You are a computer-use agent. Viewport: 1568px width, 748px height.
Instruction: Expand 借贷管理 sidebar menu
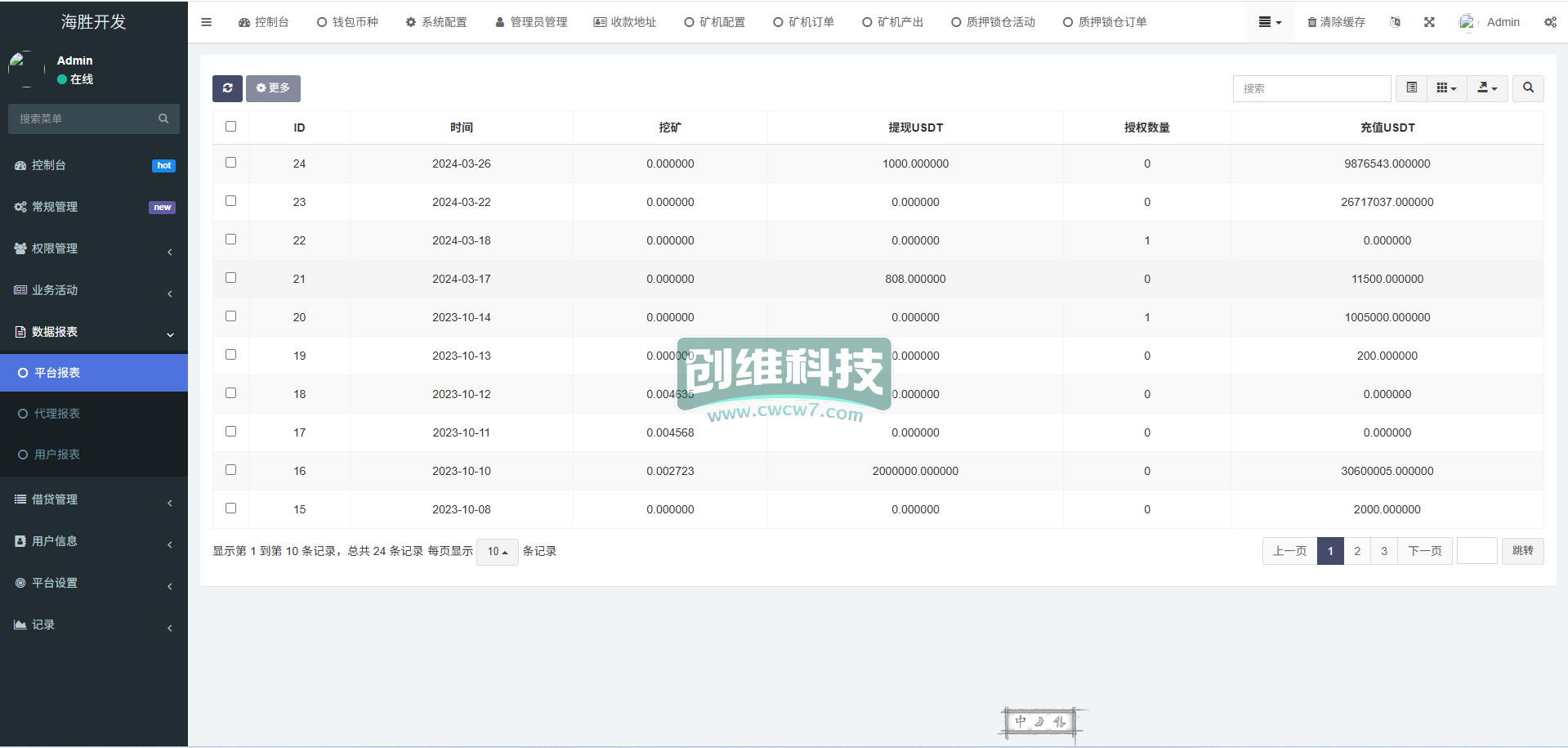click(94, 499)
